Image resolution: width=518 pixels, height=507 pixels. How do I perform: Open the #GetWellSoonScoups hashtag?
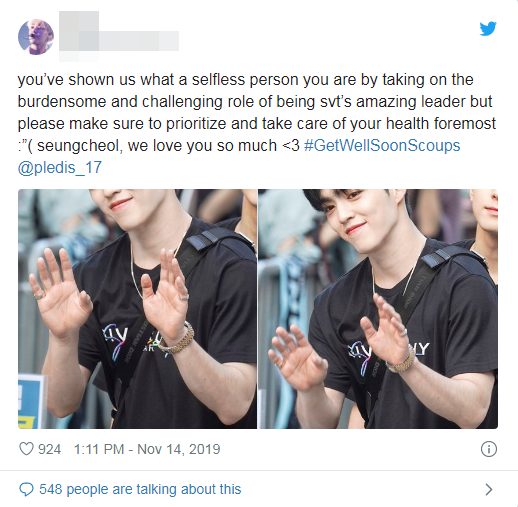pyautogui.click(x=382, y=146)
